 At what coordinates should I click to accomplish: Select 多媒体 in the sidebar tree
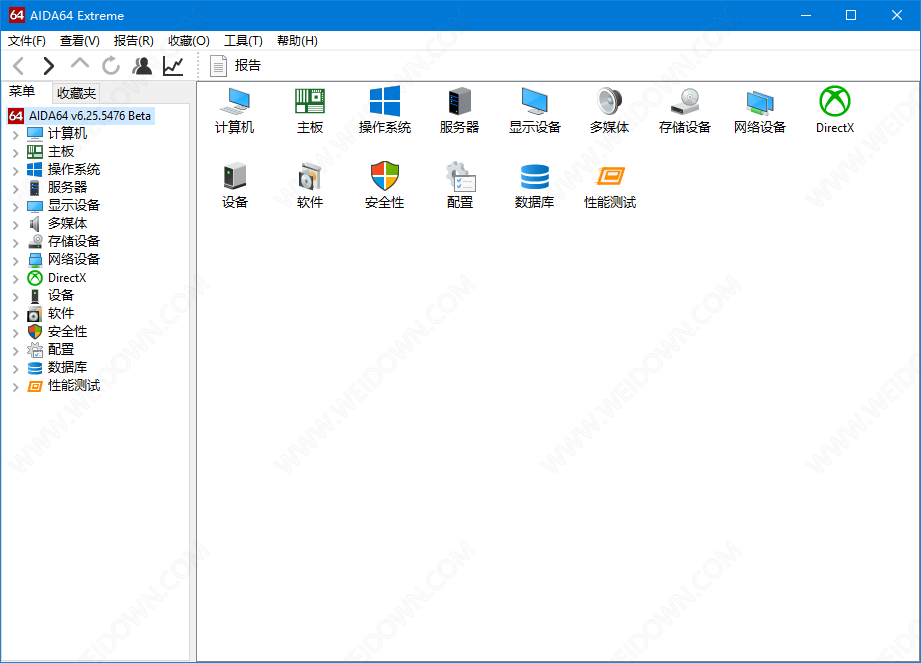pyautogui.click(x=67, y=224)
